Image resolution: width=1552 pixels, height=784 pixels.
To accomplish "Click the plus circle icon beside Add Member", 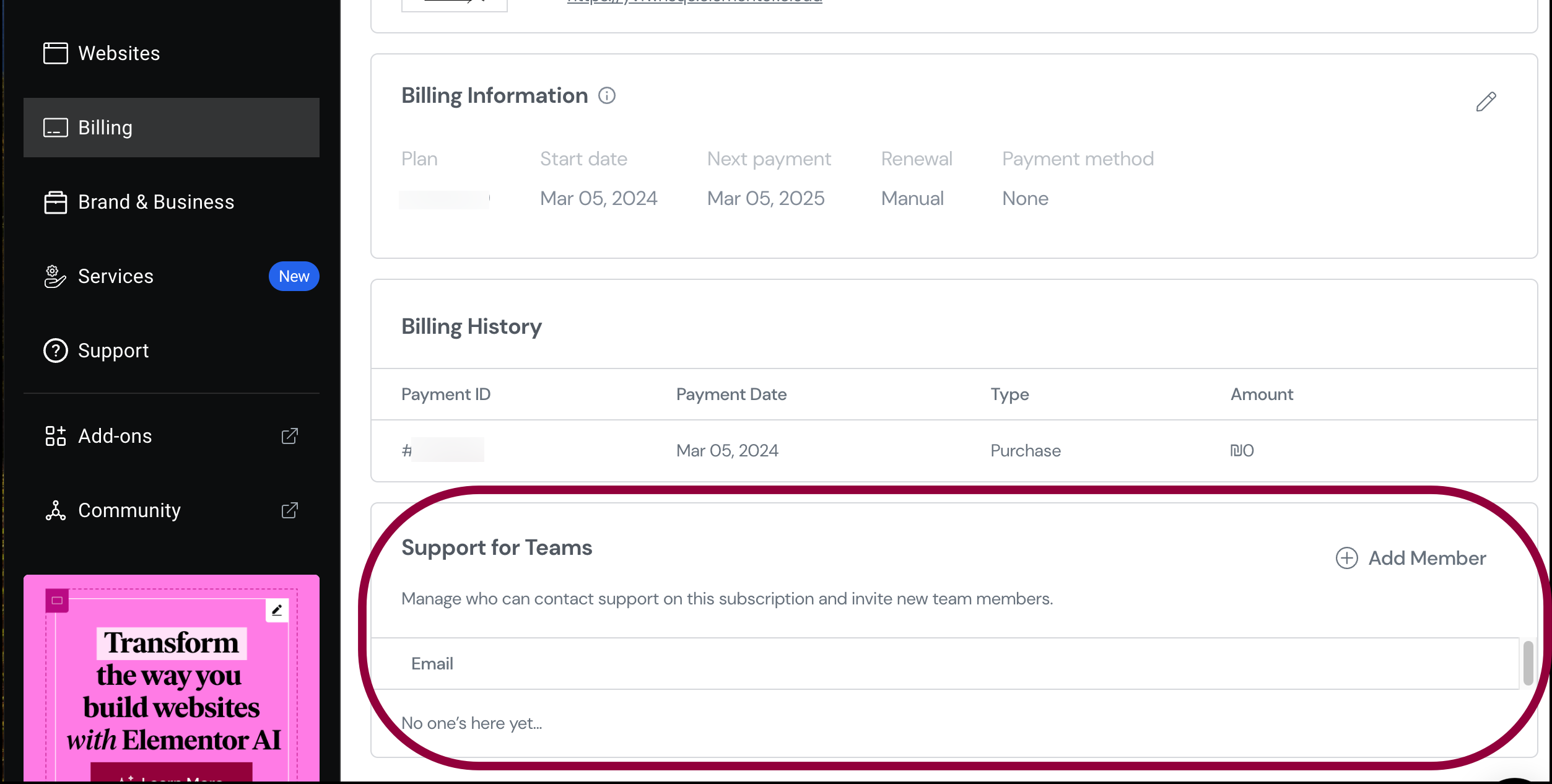I will [1346, 558].
